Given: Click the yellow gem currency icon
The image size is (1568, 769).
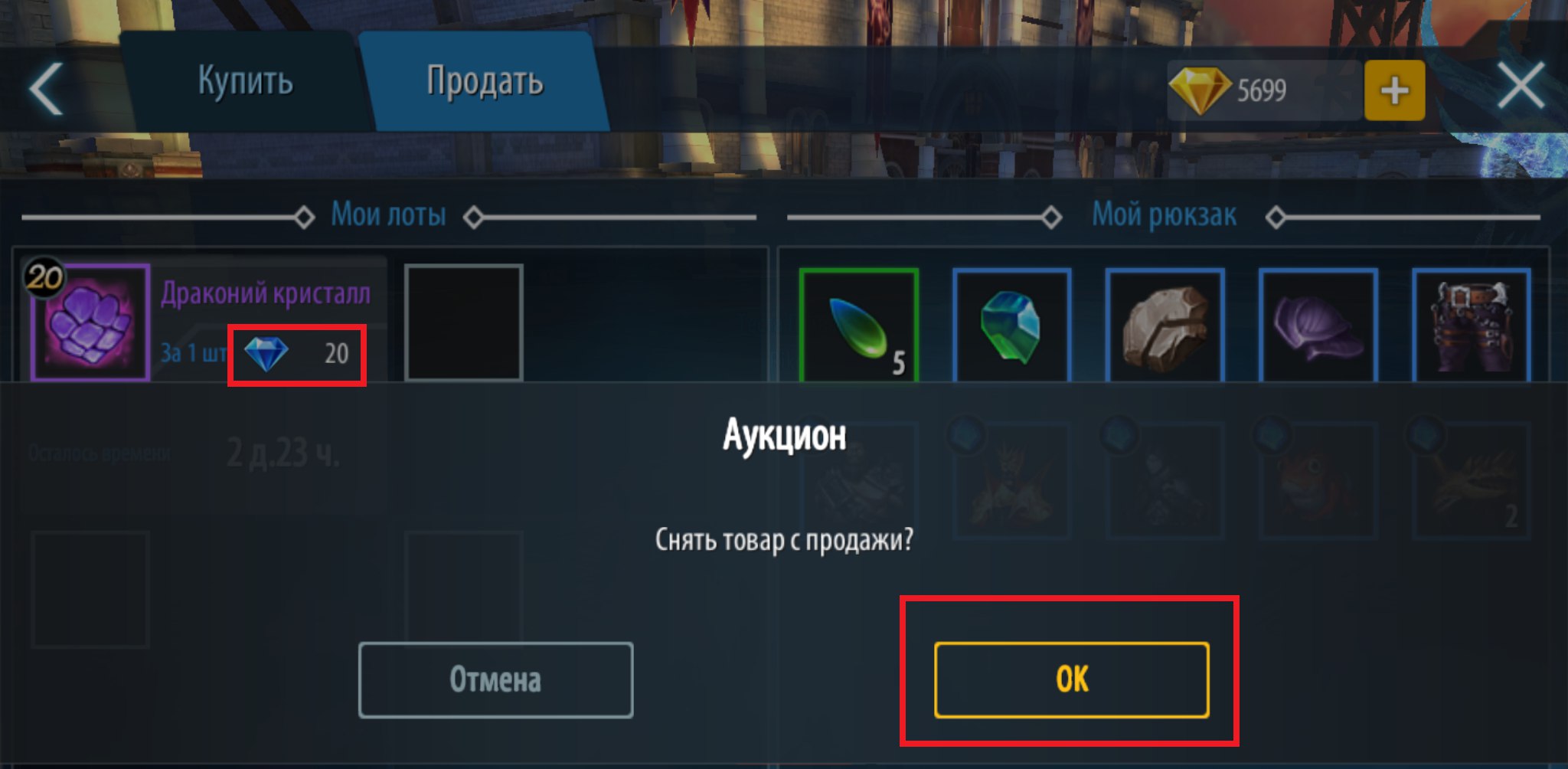Looking at the screenshot, I should (1200, 90).
